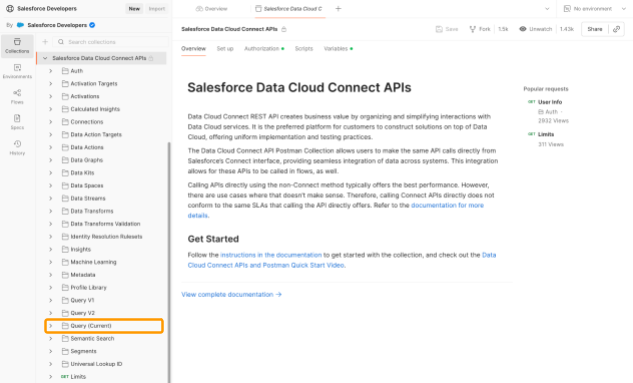Open the Specs sidebar panel
633x383 pixels.
pyautogui.click(x=17, y=122)
